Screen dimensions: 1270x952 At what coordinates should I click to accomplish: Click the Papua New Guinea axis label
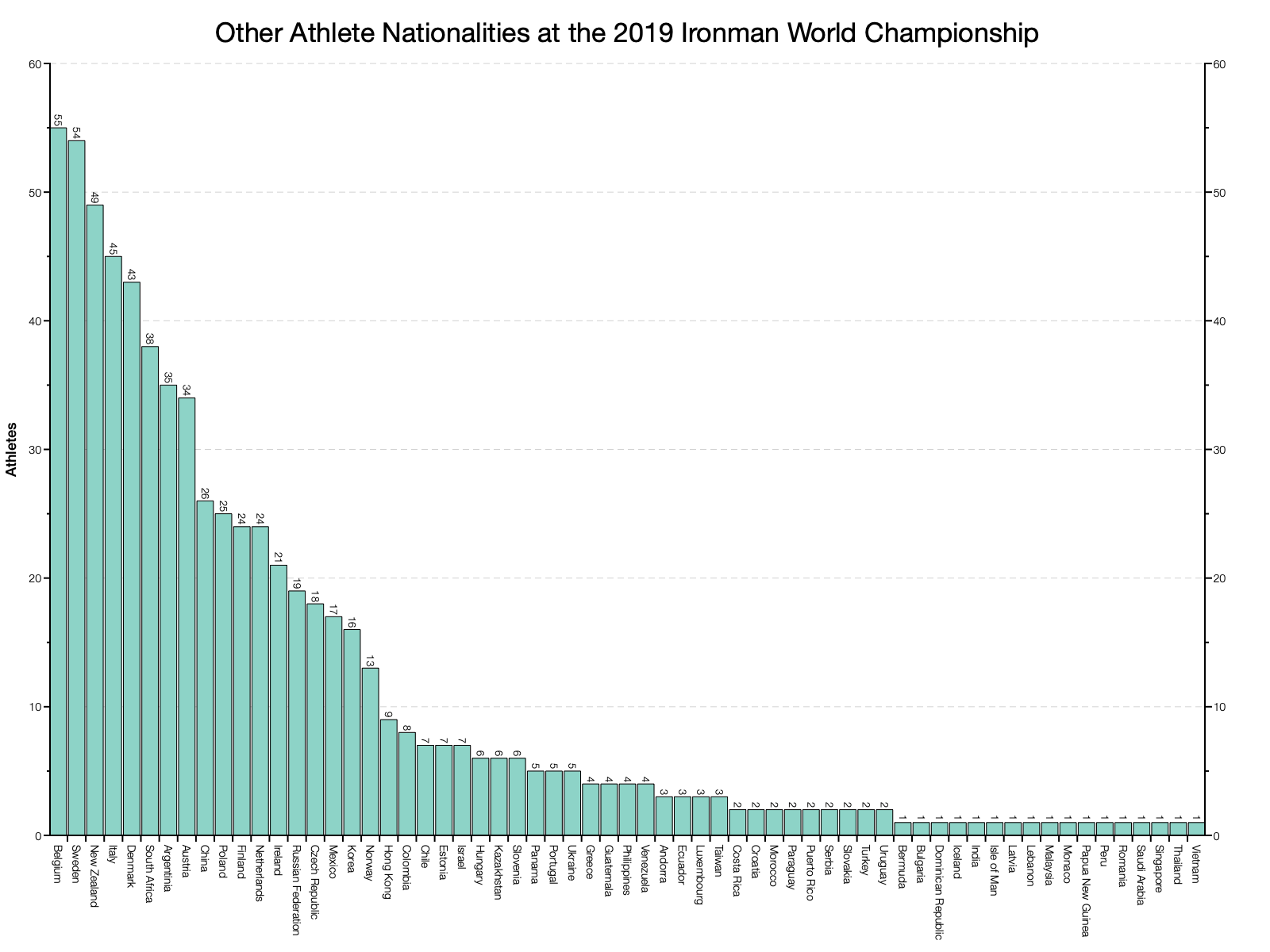click(x=1085, y=889)
